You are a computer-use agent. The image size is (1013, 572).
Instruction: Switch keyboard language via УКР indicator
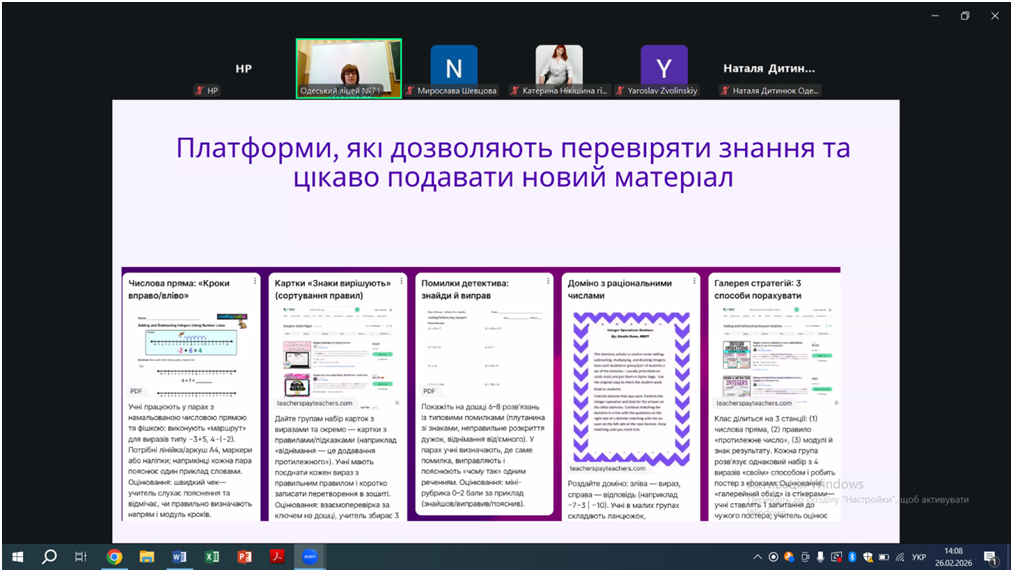919,557
